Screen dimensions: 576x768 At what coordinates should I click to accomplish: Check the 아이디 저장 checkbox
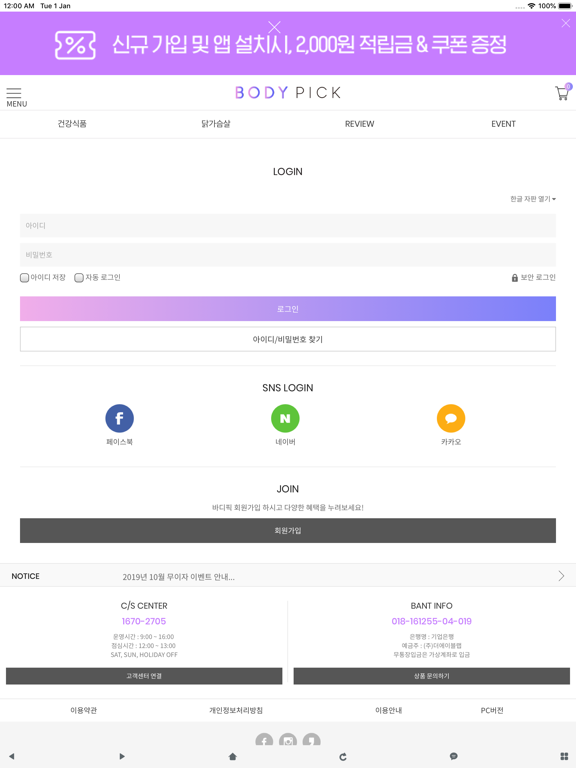pyautogui.click(x=24, y=278)
